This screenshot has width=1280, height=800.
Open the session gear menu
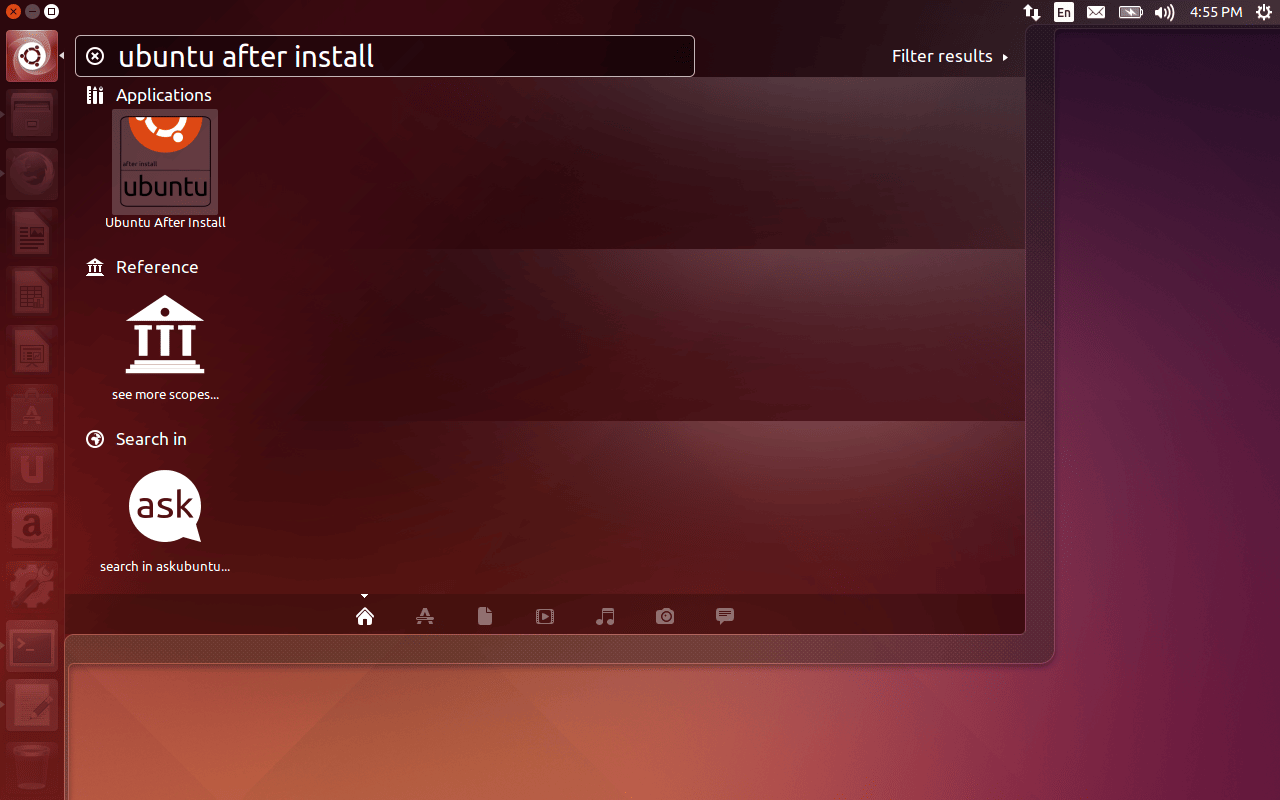[x=1263, y=12]
